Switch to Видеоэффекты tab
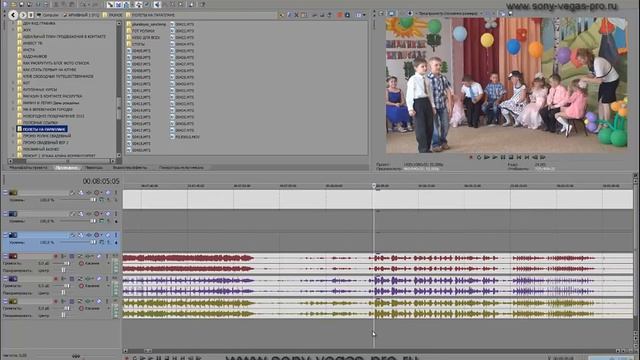Image resolution: width=640 pixels, height=360 pixels. [x=130, y=167]
